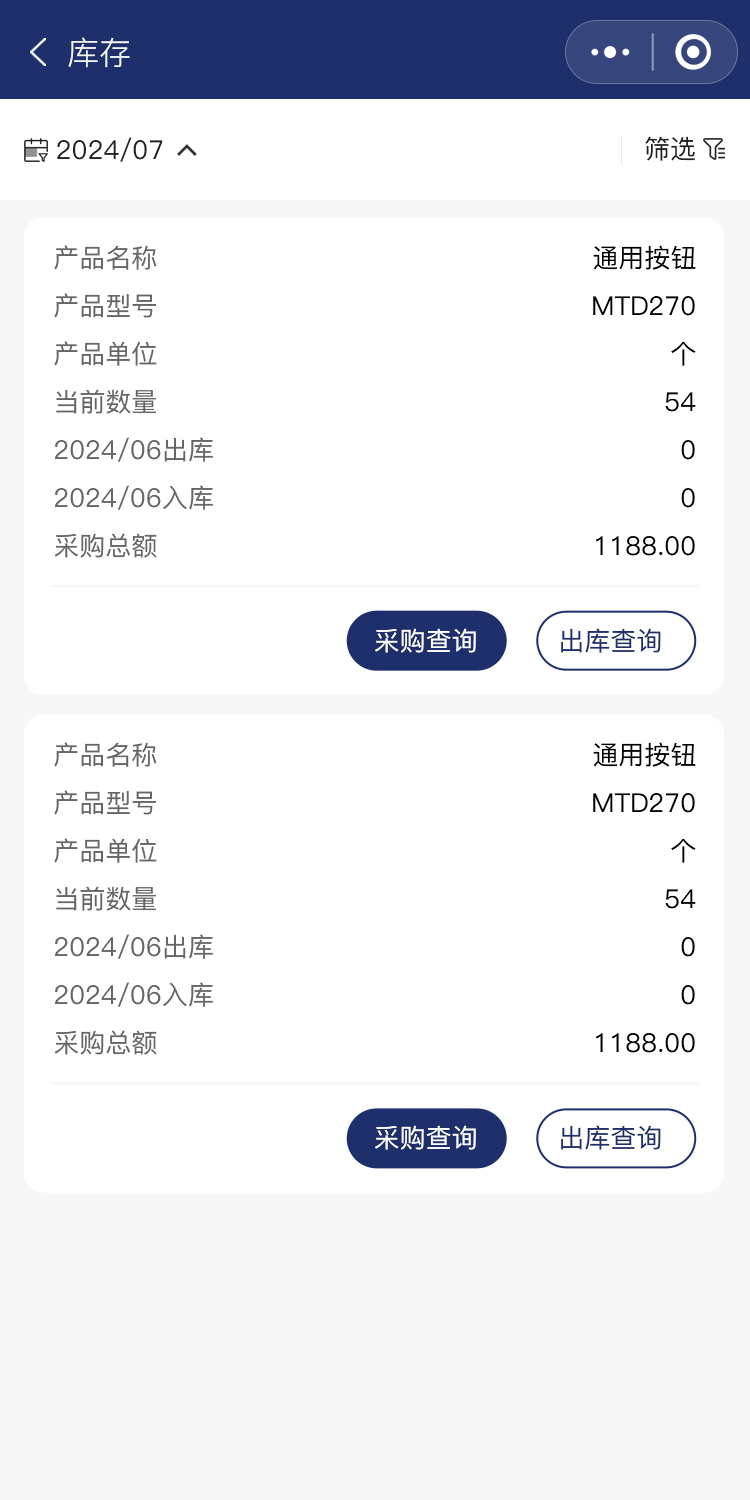The width and height of the screenshot is (750, 1500).
Task: Click first card's 采购总额 value 1188.00
Action: 644,546
